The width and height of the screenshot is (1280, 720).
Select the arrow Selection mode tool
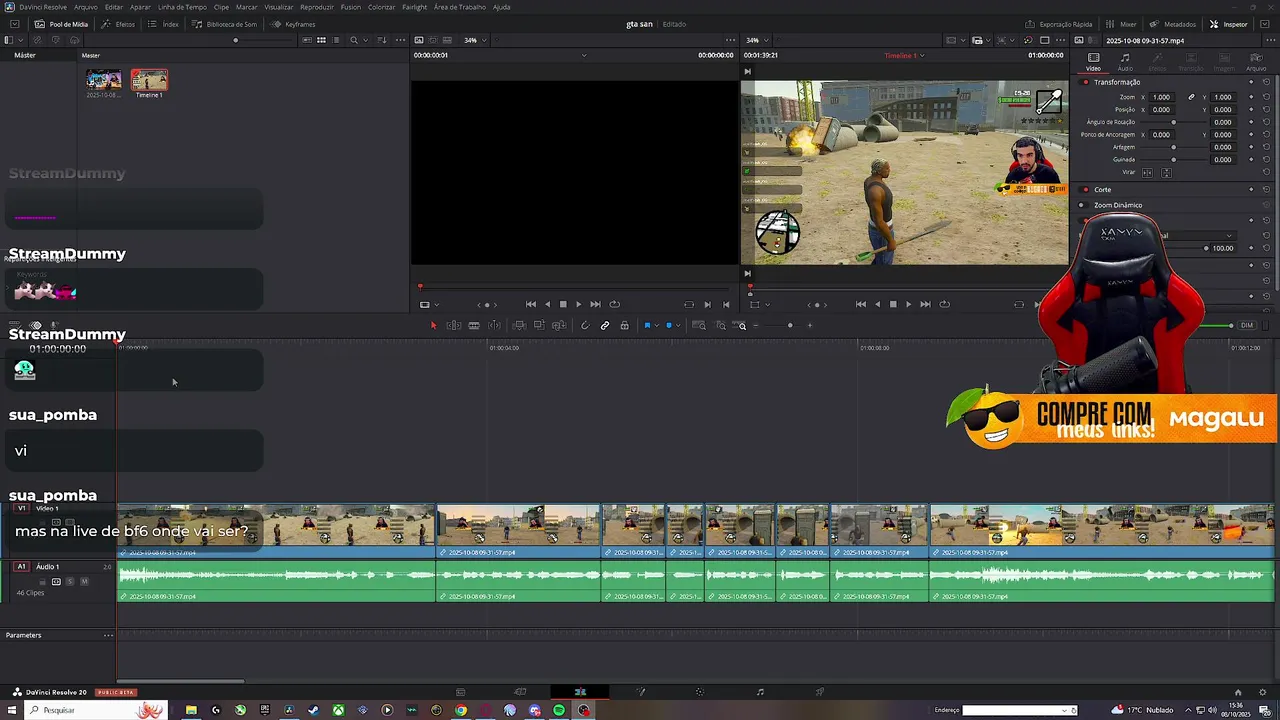tap(433, 325)
